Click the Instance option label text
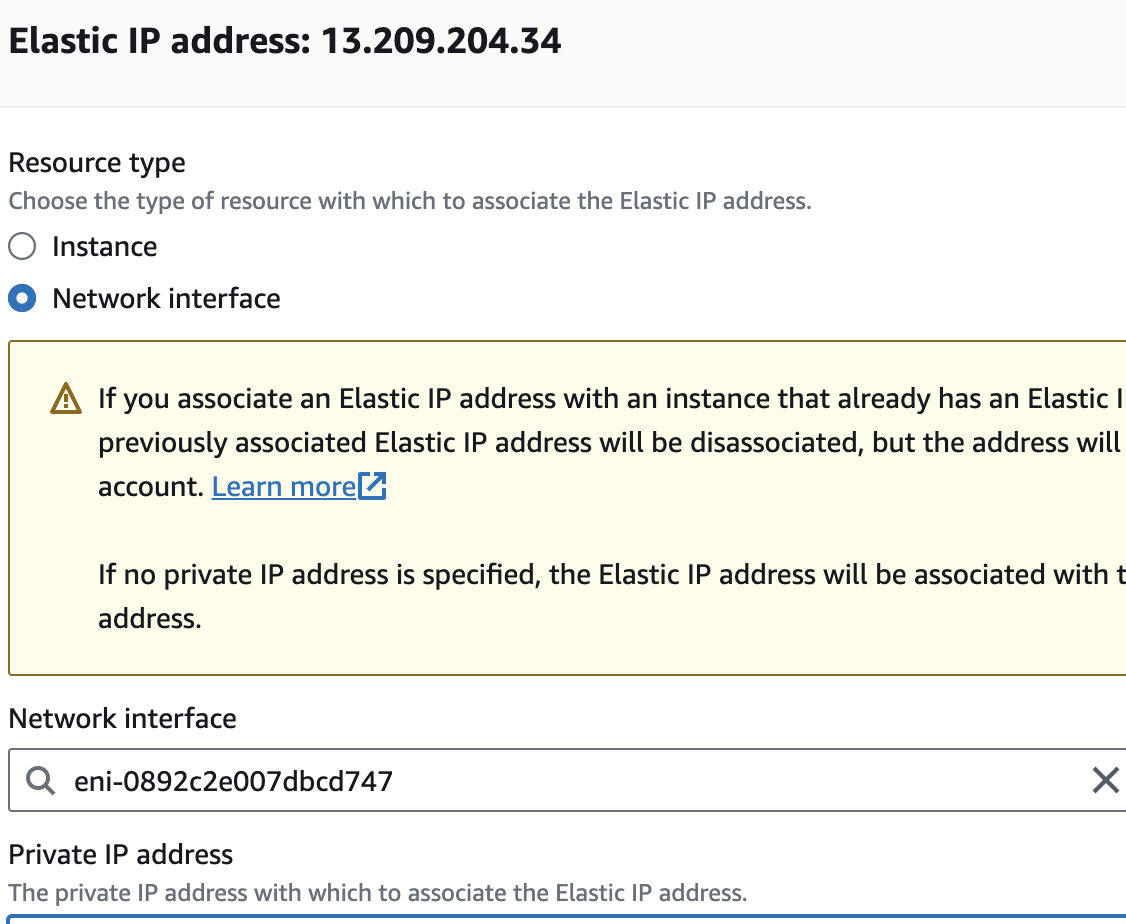 [x=104, y=246]
